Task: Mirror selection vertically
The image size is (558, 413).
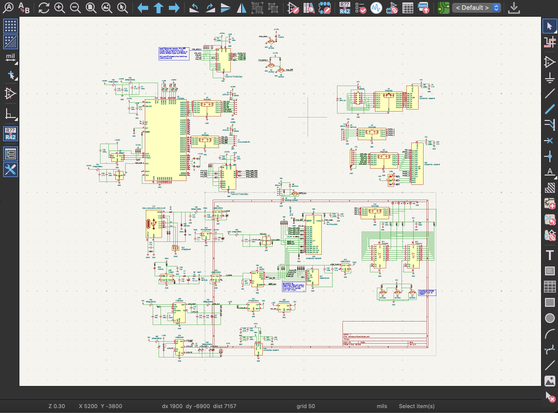Action: [226, 7]
